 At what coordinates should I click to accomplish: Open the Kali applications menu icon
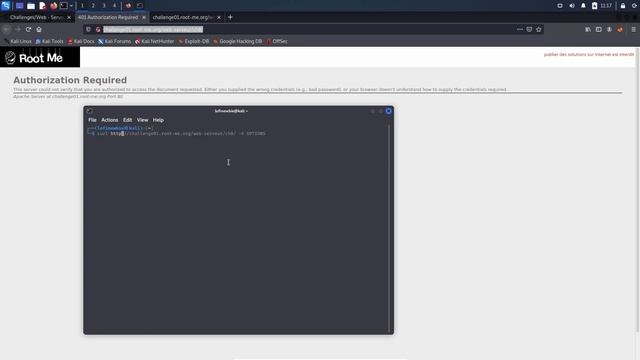(5, 5)
